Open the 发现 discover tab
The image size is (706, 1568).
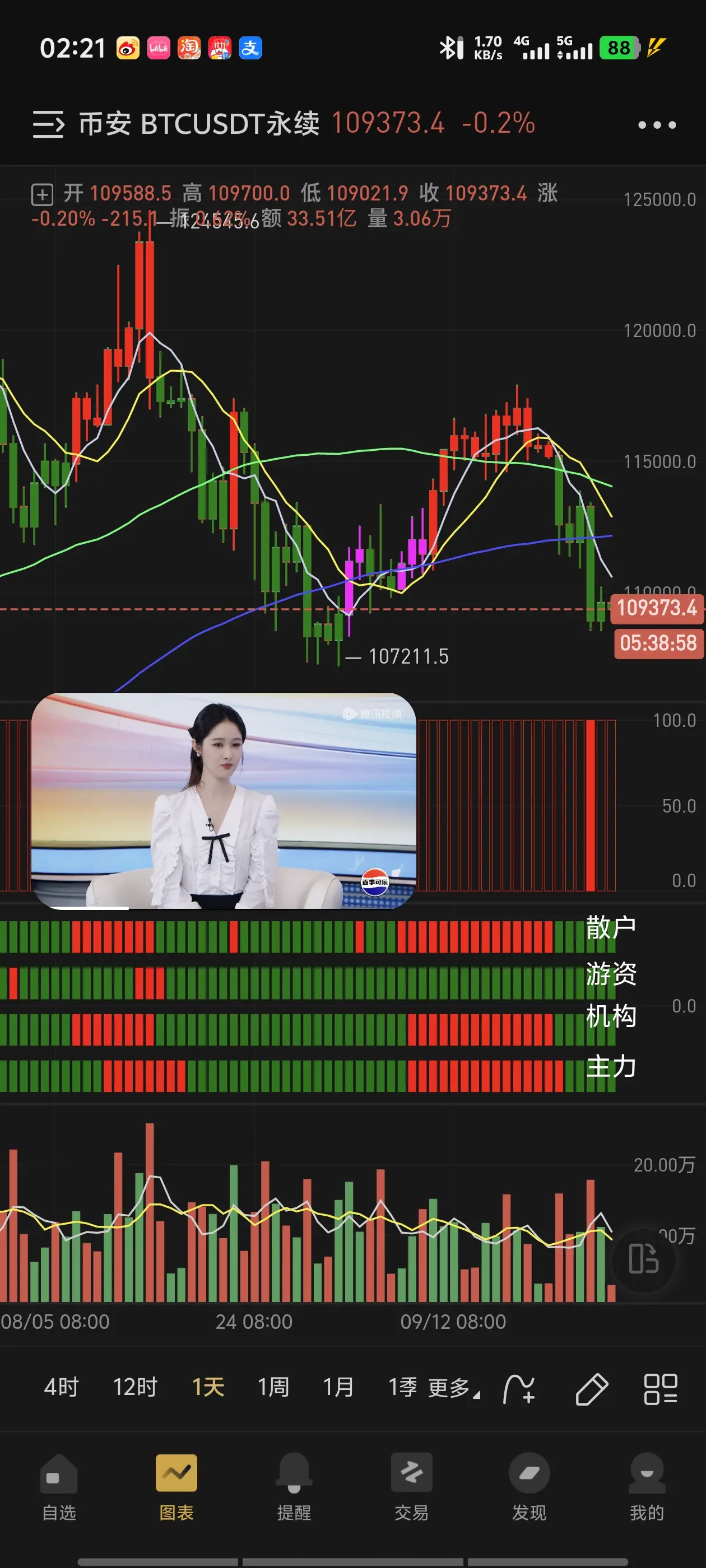point(529,1488)
